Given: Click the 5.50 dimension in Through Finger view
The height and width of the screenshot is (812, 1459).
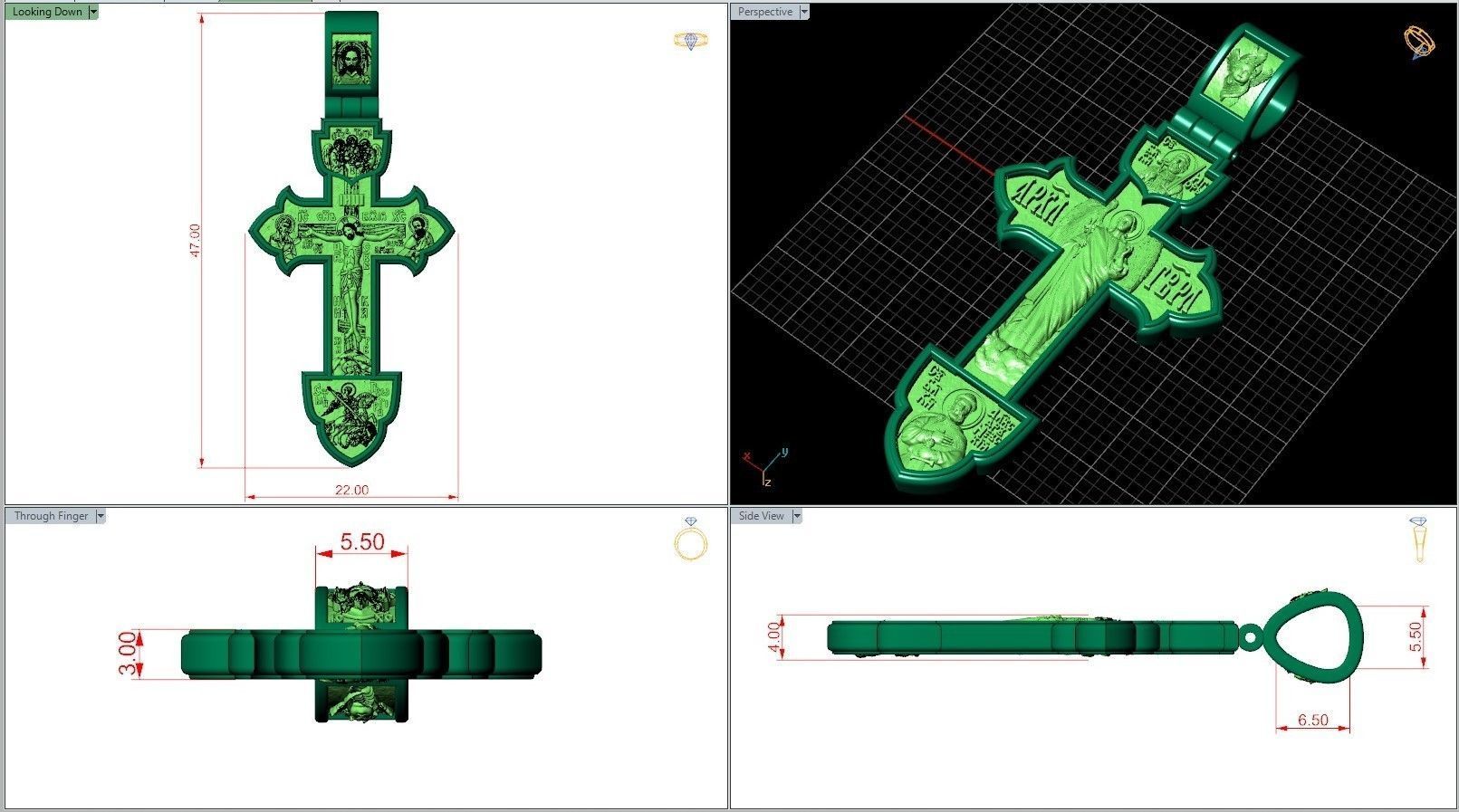Looking at the screenshot, I should 362,541.
